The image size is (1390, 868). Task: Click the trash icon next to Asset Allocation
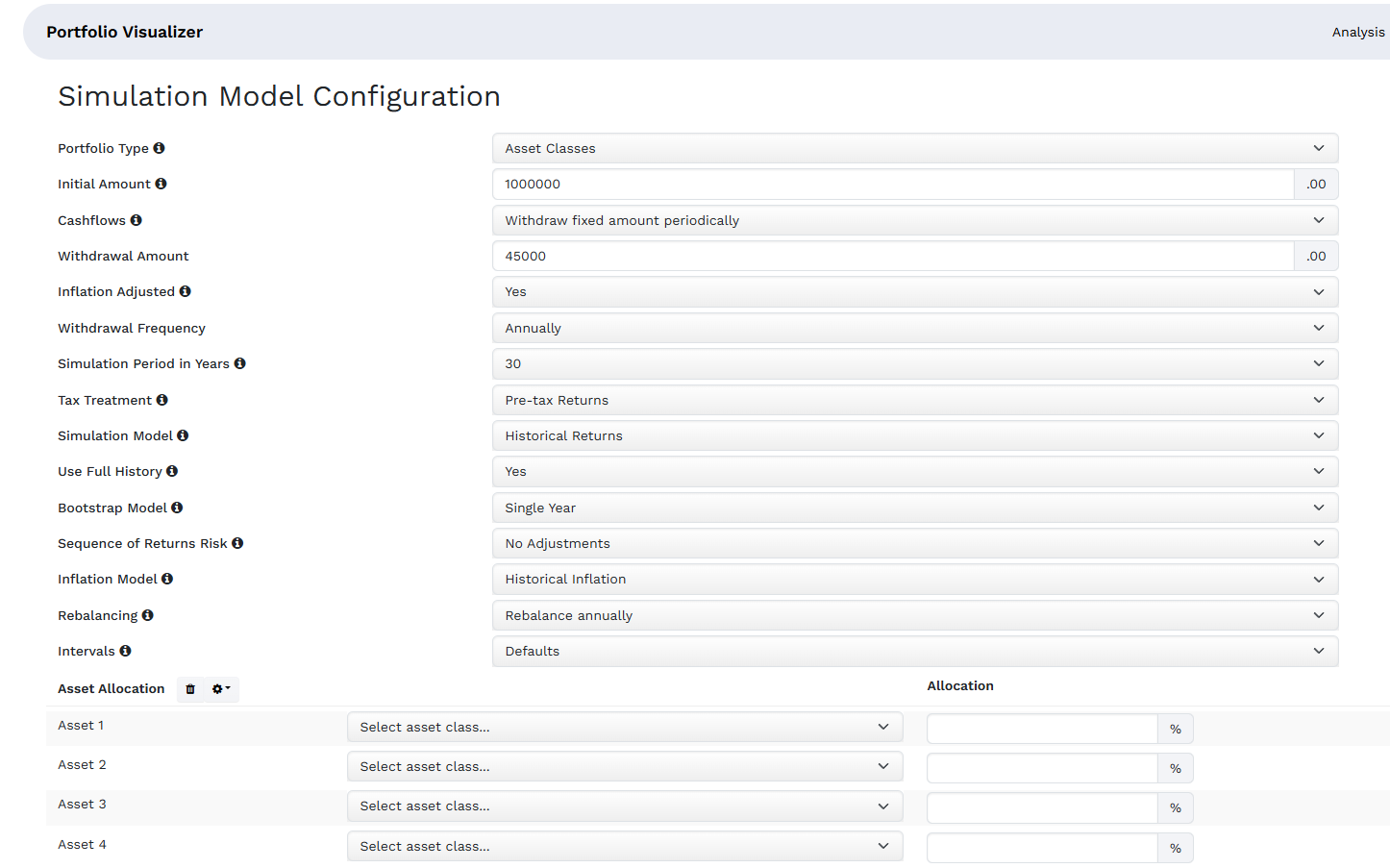tap(190, 689)
